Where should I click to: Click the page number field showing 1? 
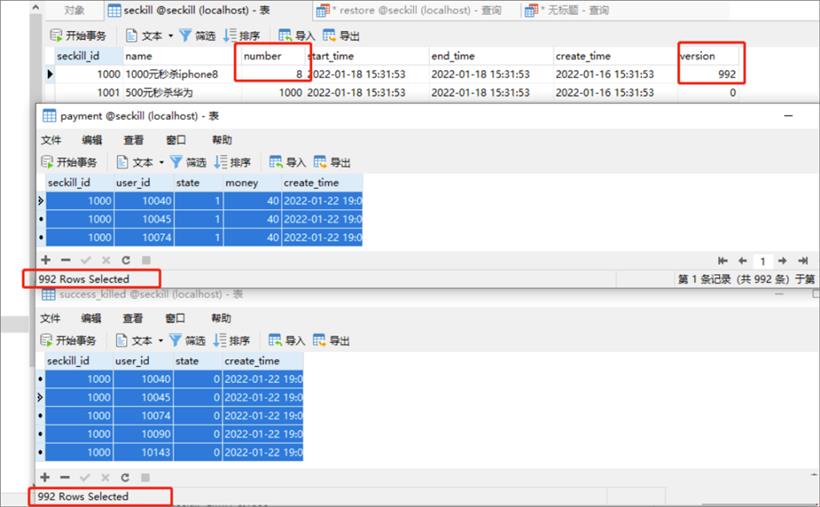[x=762, y=261]
